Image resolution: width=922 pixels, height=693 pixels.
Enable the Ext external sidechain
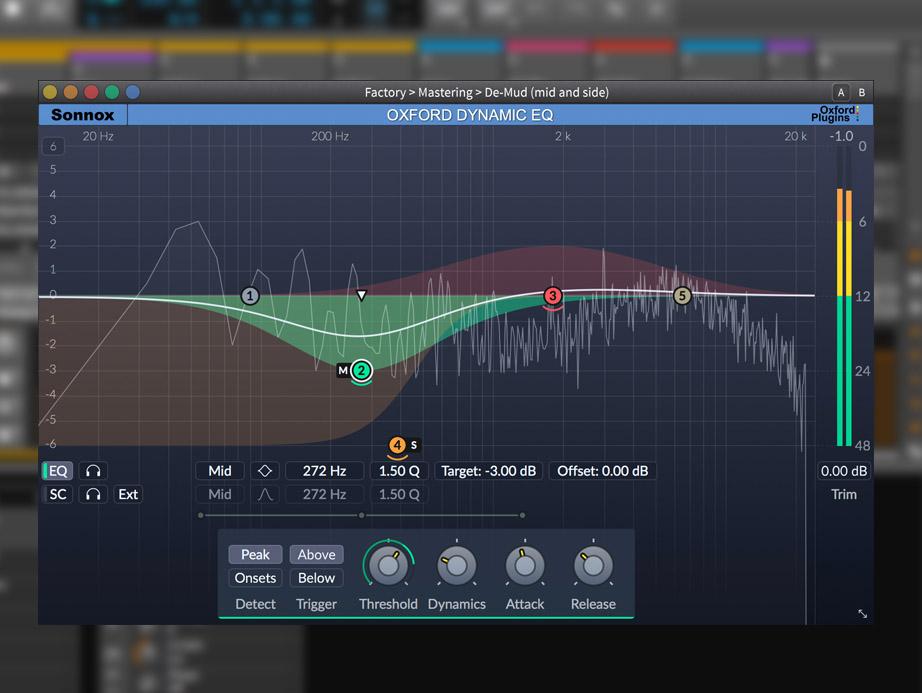[128, 494]
